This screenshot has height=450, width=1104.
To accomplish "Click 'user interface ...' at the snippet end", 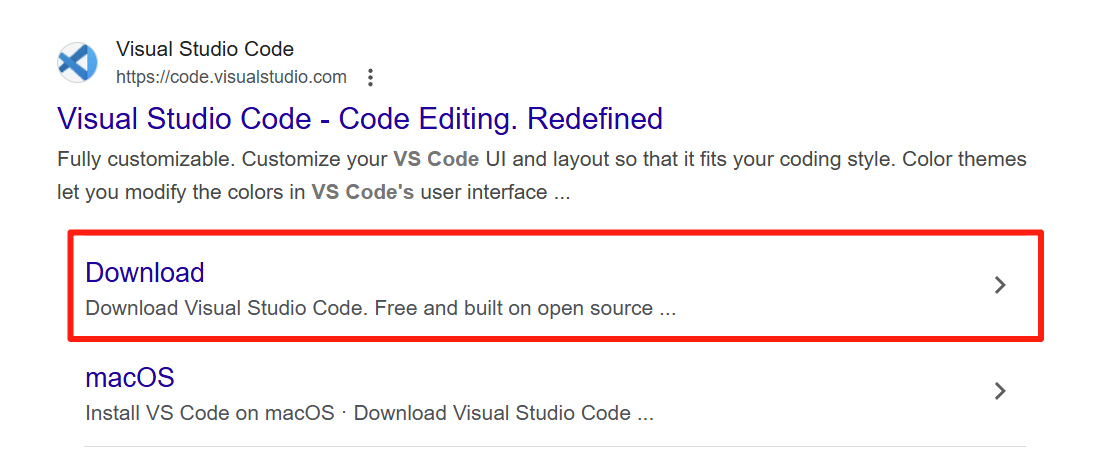I will coord(495,192).
